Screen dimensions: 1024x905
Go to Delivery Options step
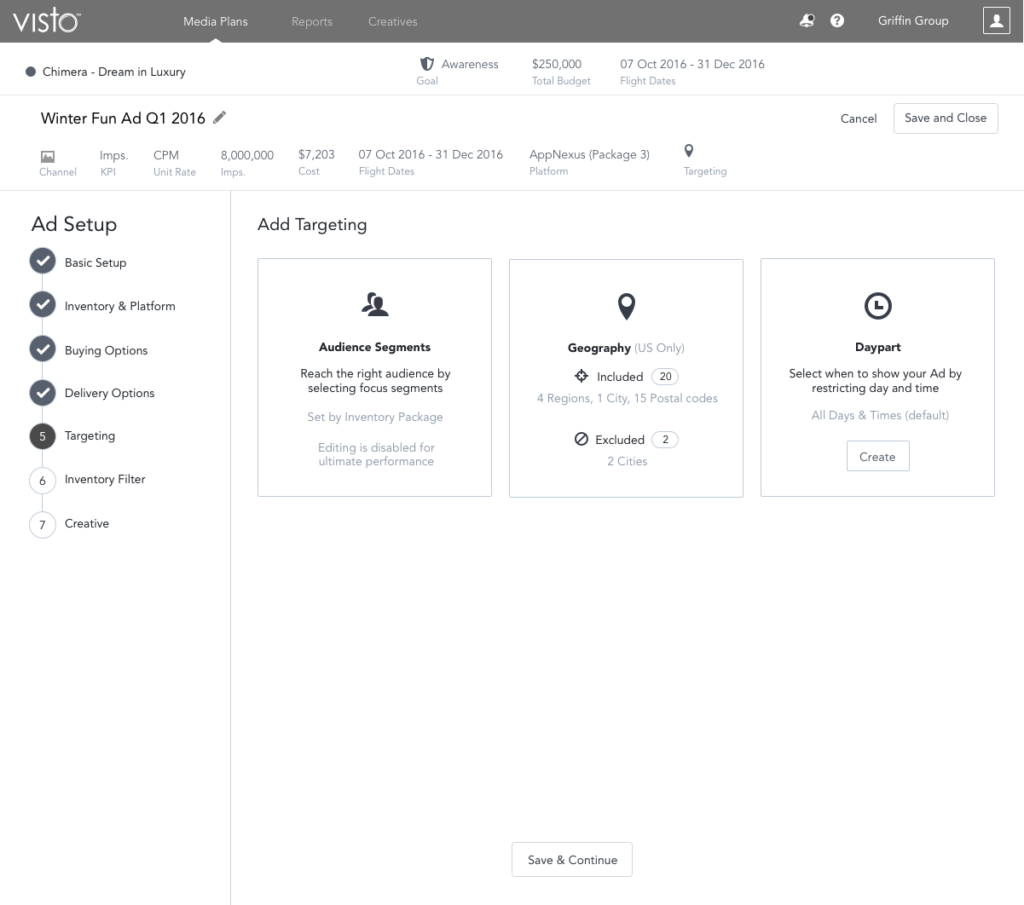tap(110, 393)
